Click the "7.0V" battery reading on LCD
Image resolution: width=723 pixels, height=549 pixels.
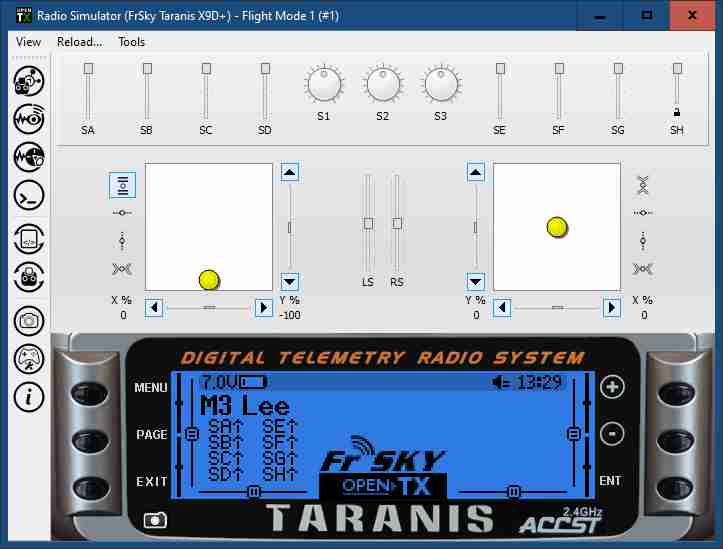(x=219, y=382)
